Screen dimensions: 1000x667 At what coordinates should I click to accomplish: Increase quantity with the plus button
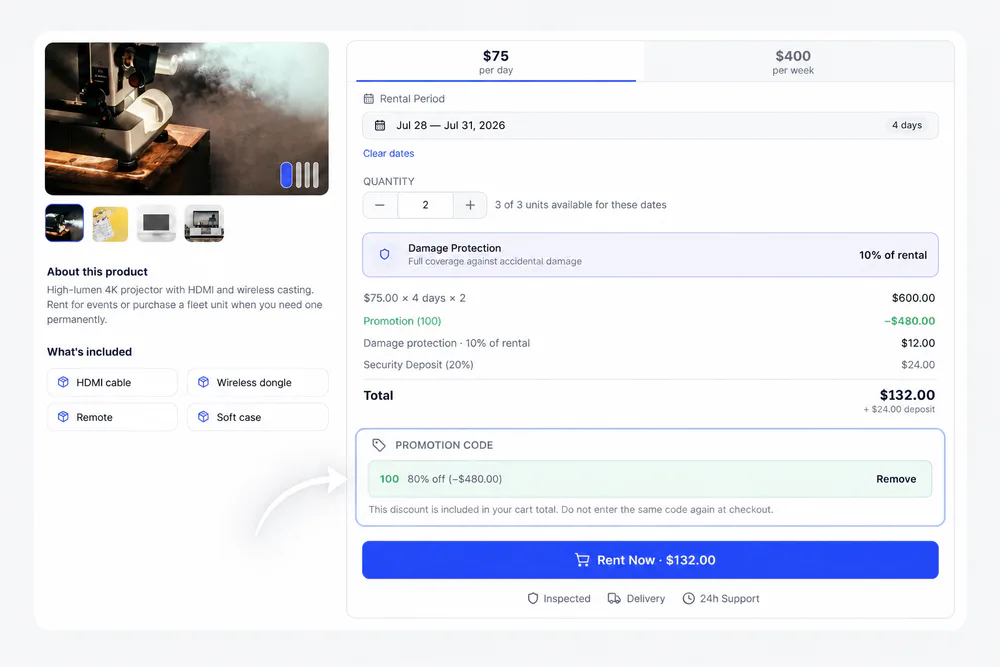(470, 205)
